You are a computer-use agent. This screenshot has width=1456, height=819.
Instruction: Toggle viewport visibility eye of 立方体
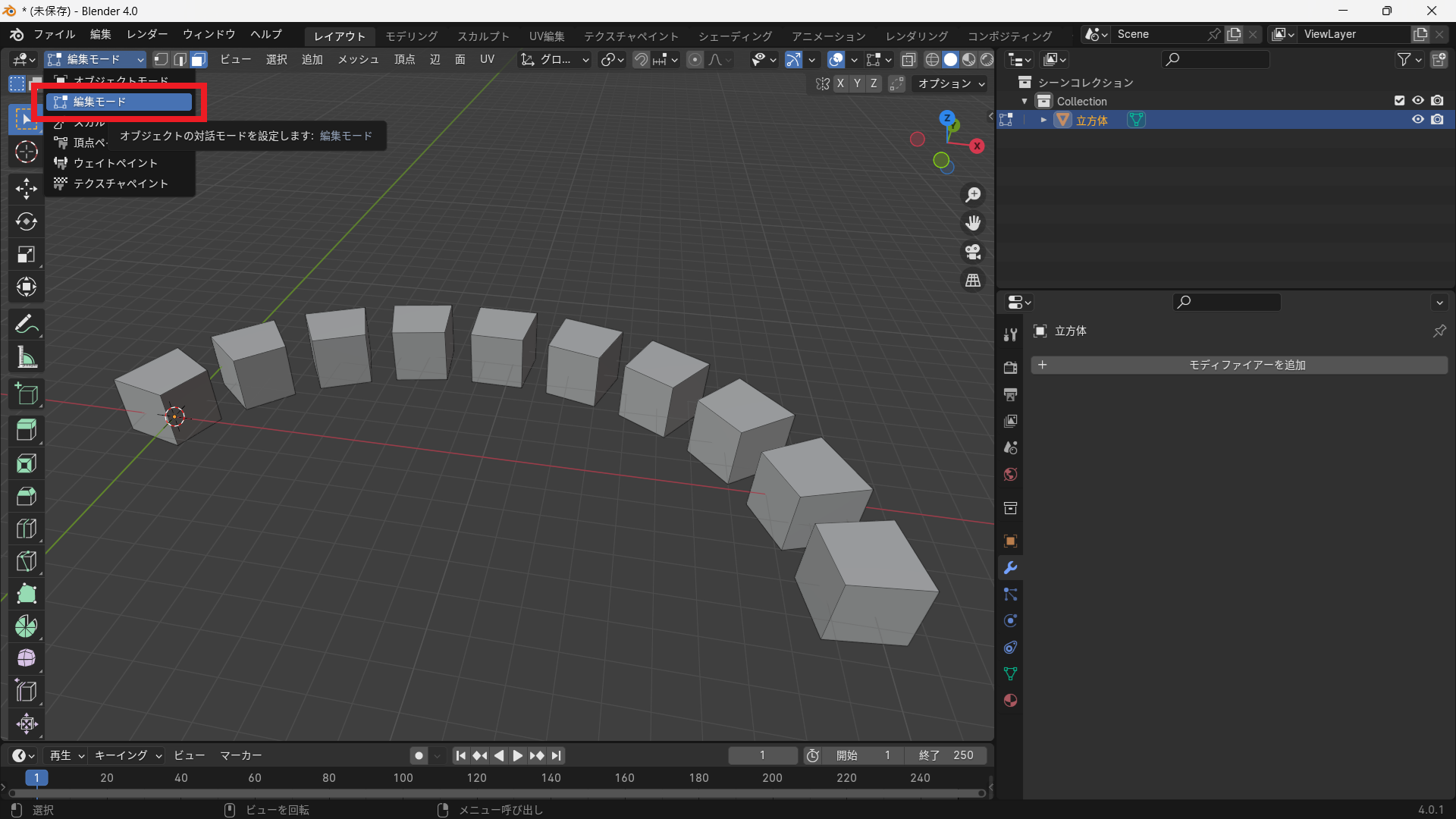(x=1417, y=120)
